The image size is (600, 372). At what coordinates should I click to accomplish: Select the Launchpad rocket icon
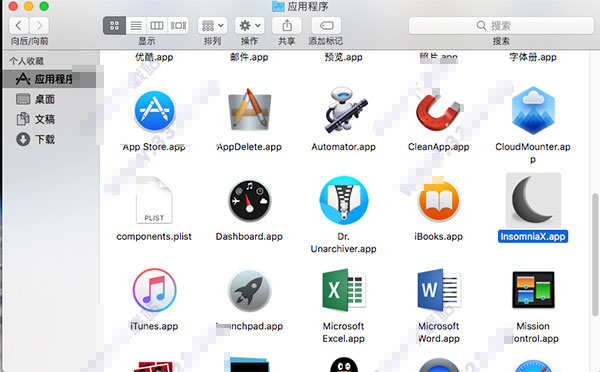click(249, 290)
